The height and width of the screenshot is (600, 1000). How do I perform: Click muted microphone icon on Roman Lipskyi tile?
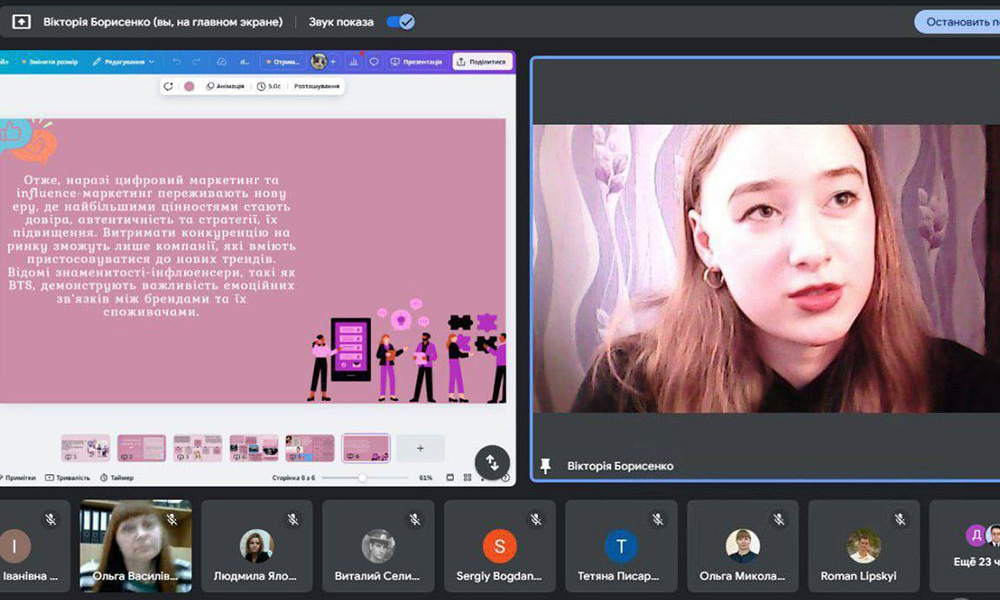(x=900, y=519)
